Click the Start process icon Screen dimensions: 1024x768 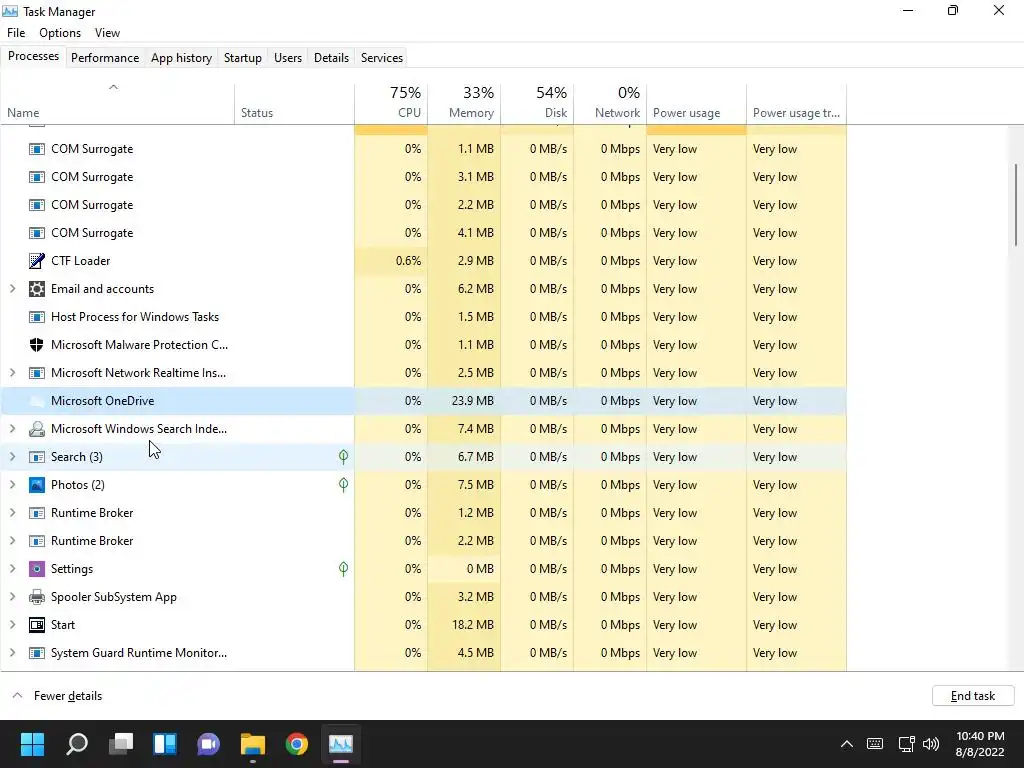37,625
